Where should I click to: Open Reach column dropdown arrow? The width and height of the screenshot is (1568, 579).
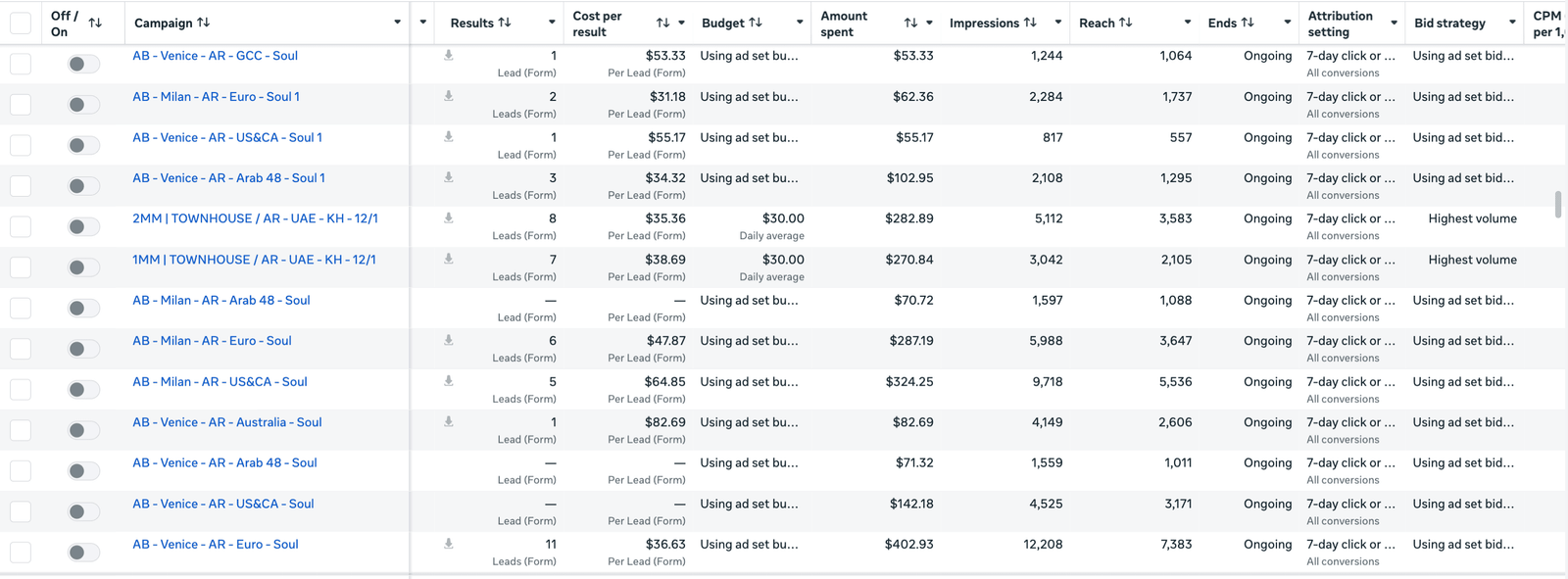click(x=1188, y=23)
